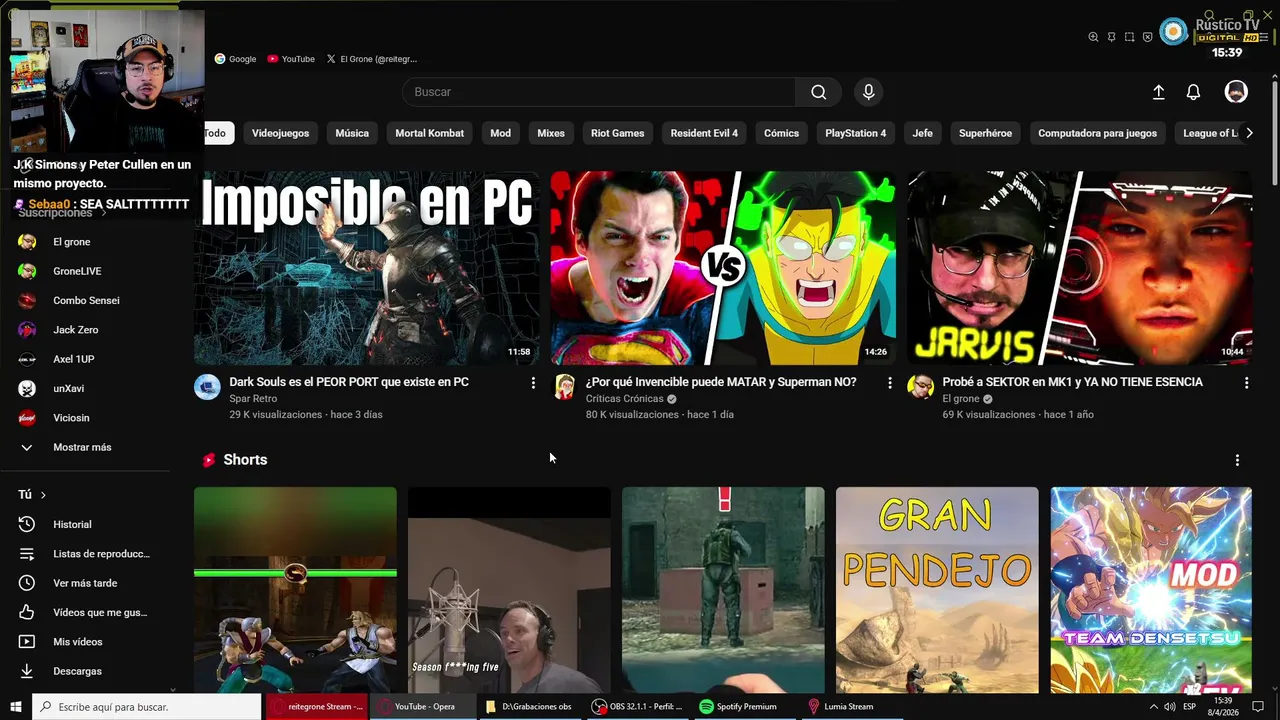Activate voice search microphone icon
The image size is (1280, 720).
(868, 92)
